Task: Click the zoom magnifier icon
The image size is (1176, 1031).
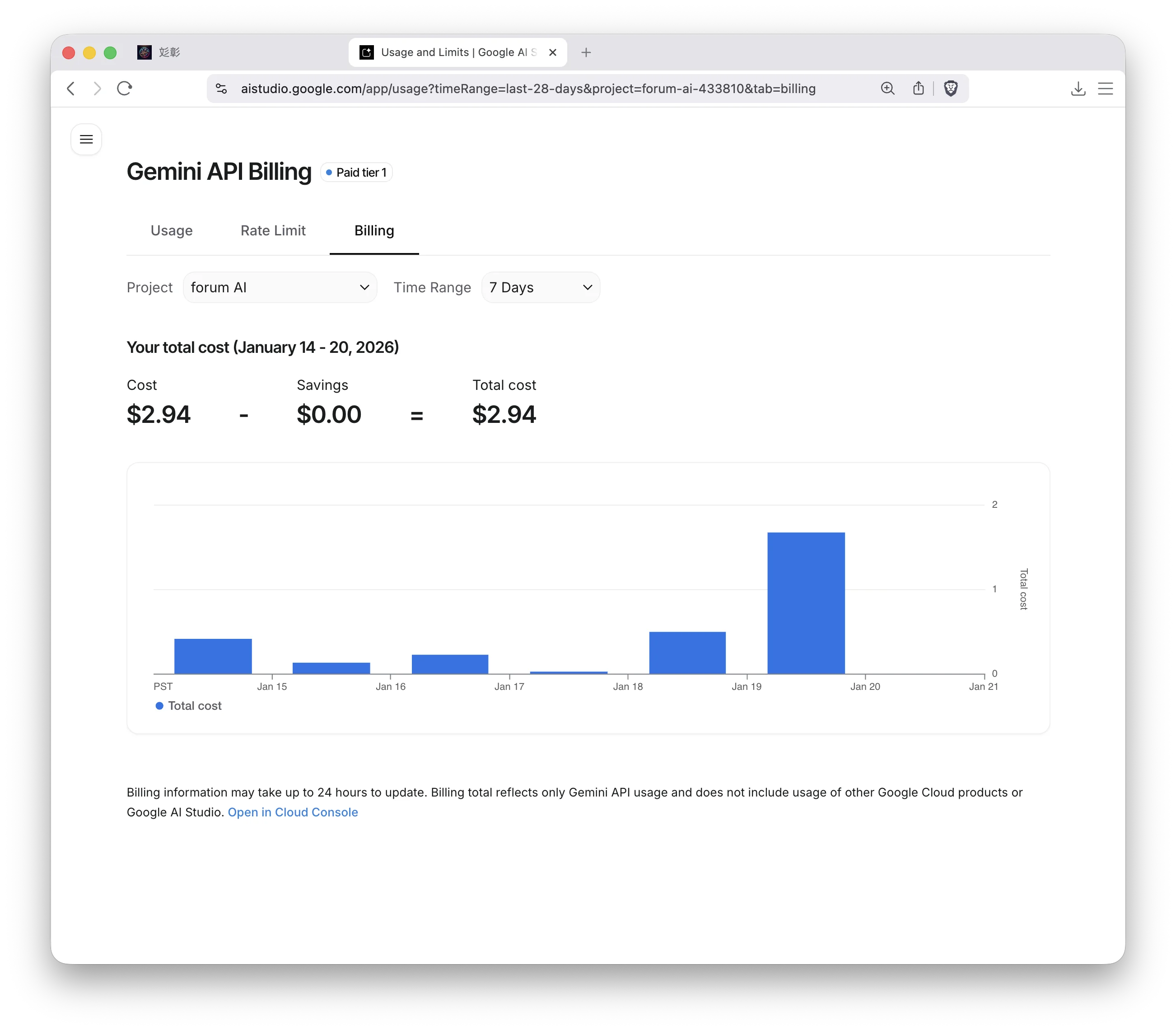Action: 887,89
